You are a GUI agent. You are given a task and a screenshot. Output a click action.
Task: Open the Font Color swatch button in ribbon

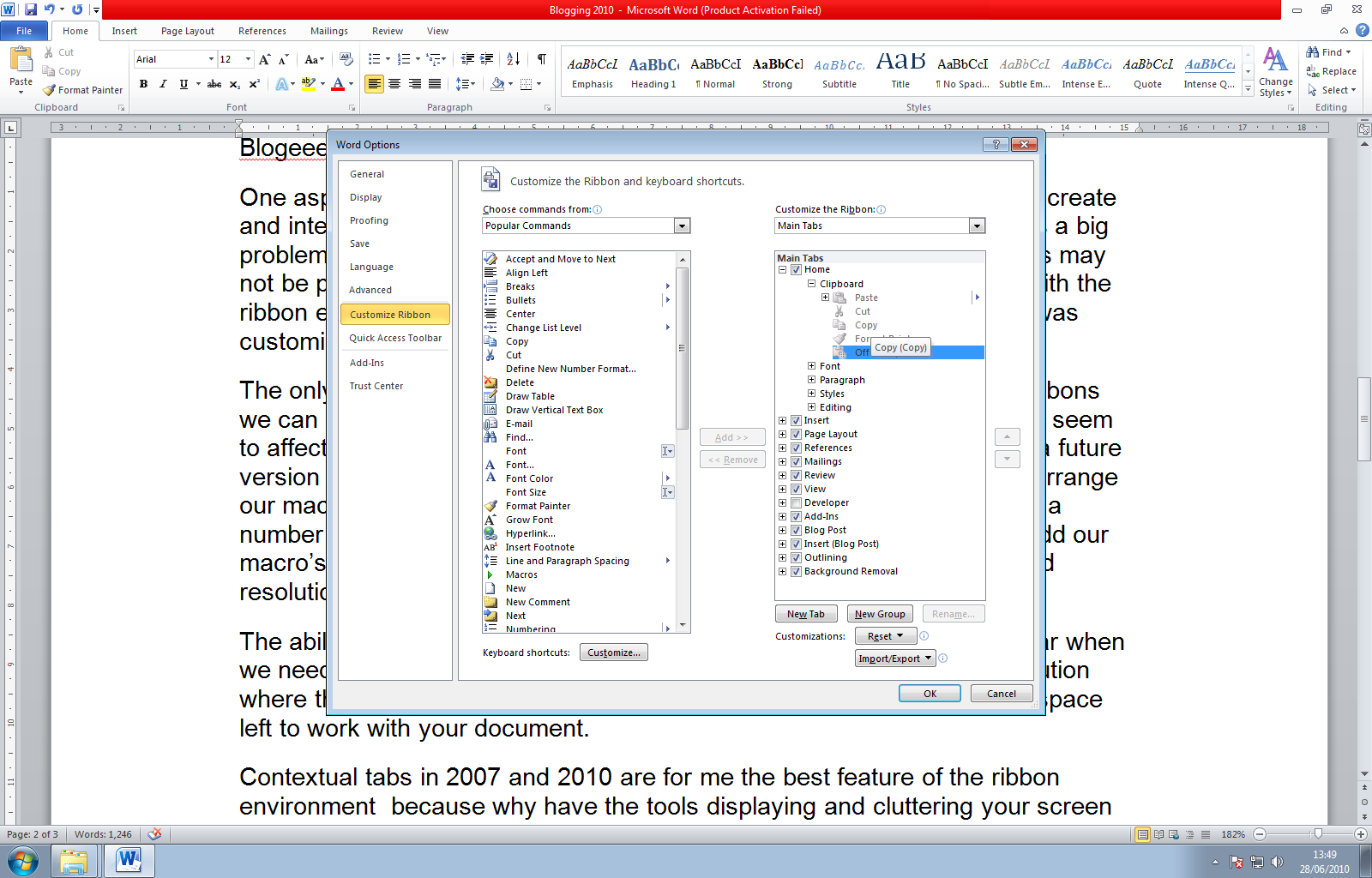coord(338,84)
